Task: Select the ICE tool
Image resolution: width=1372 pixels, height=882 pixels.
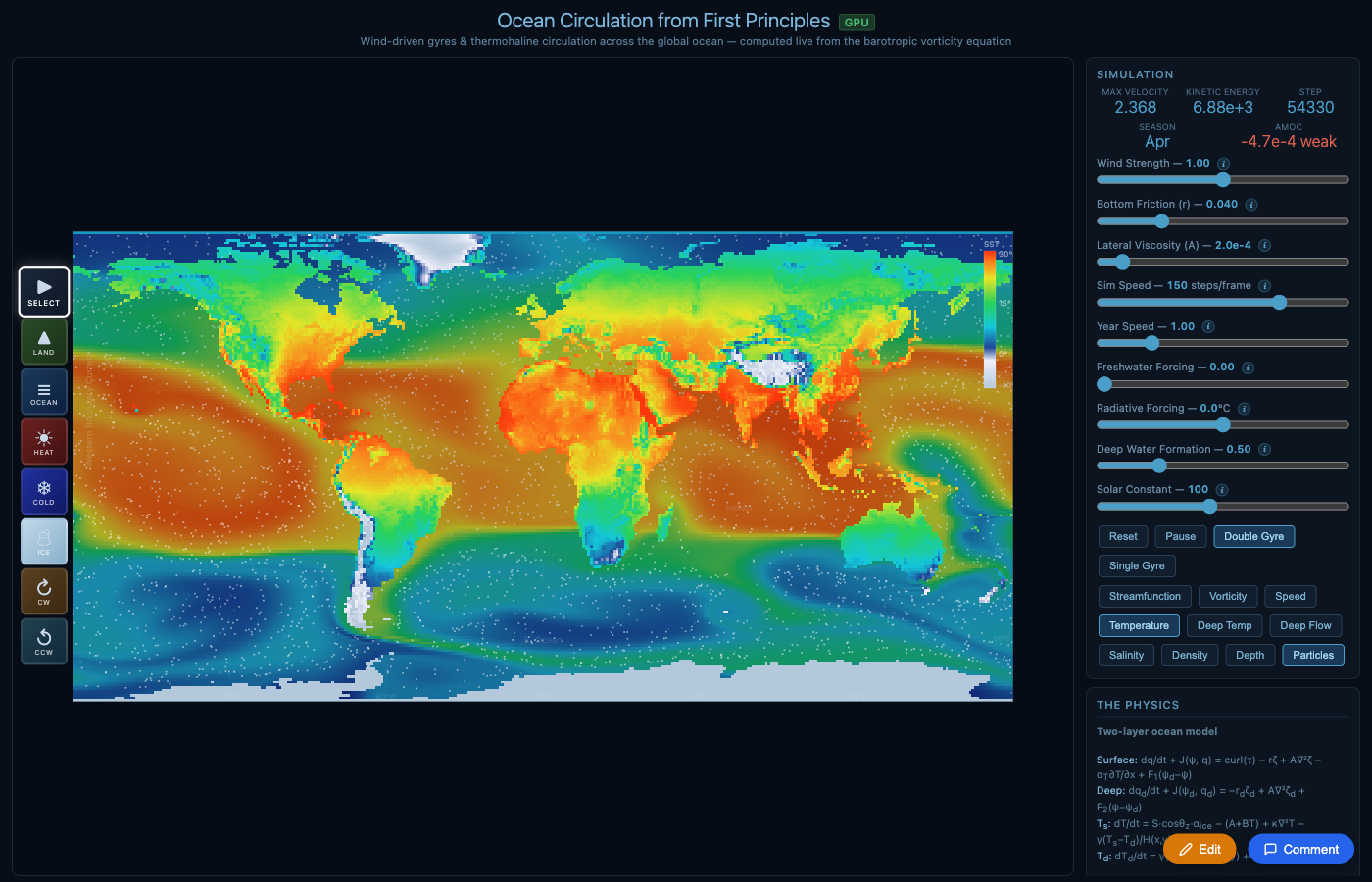Action: [43, 541]
